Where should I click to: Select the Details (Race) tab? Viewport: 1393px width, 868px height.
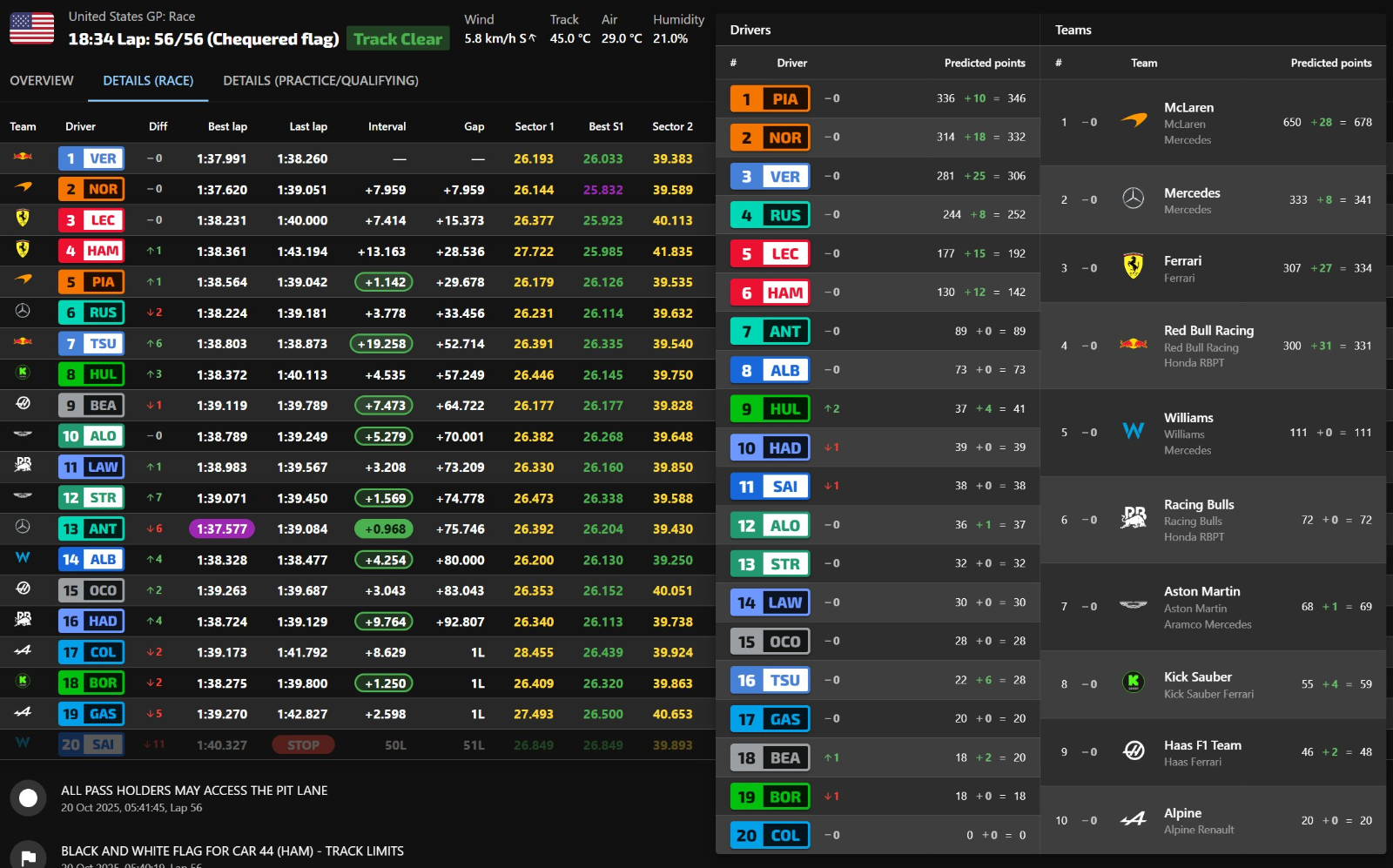(x=148, y=81)
